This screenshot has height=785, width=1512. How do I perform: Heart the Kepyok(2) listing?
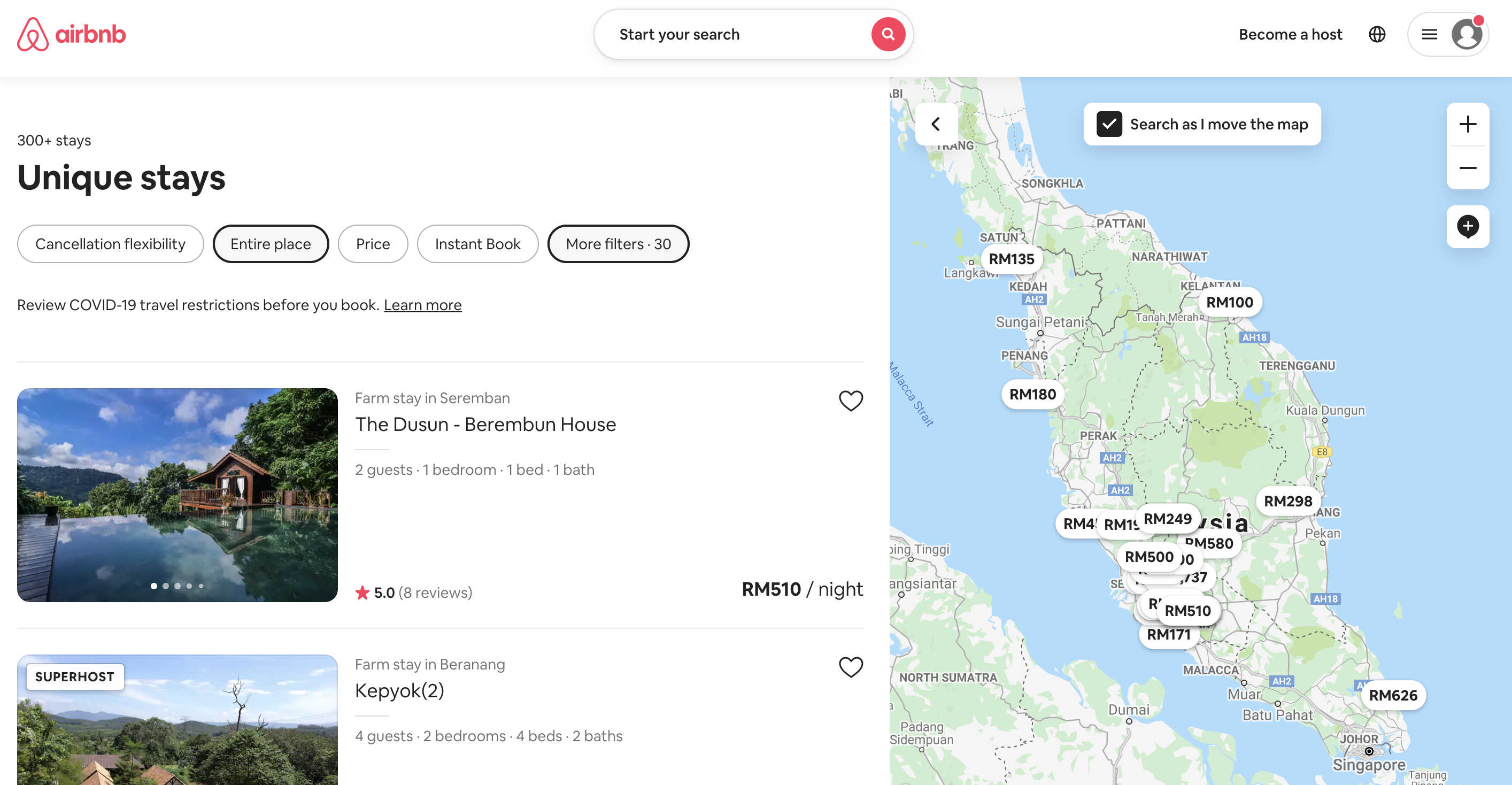point(850,666)
